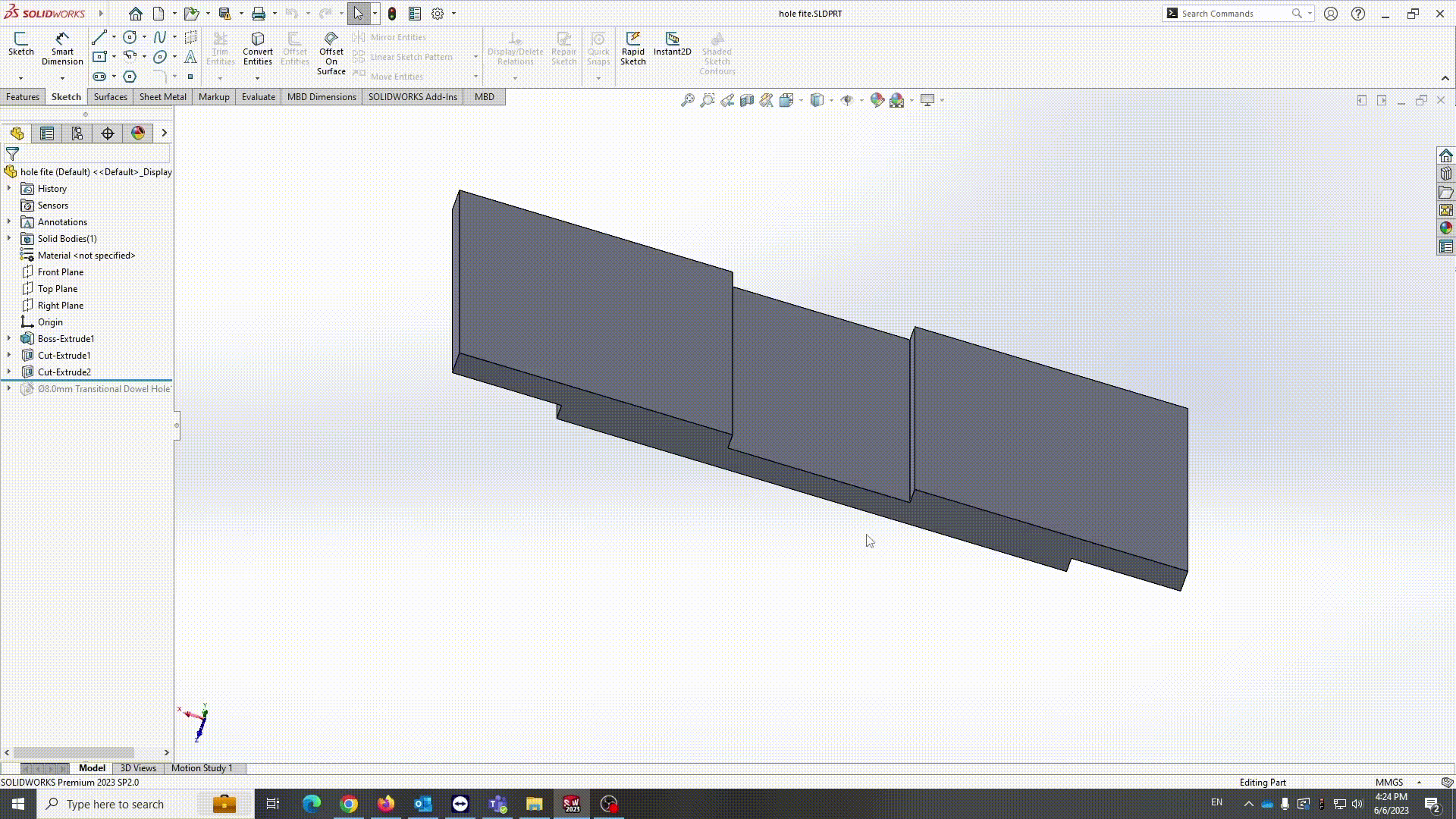Click the Section View icon
This screenshot has width=1456, height=819.
[x=747, y=100]
